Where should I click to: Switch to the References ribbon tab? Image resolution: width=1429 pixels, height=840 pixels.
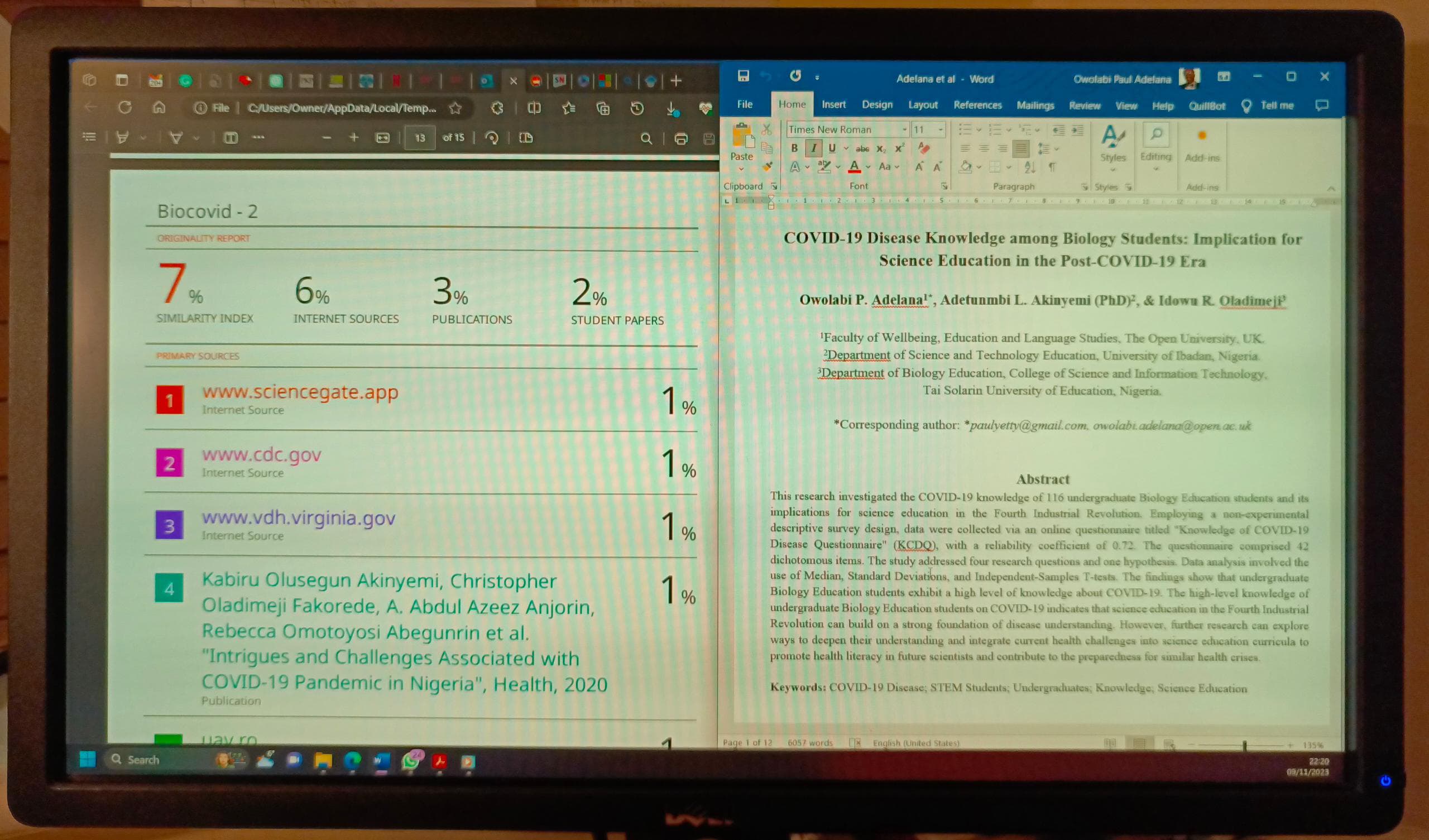click(x=977, y=105)
